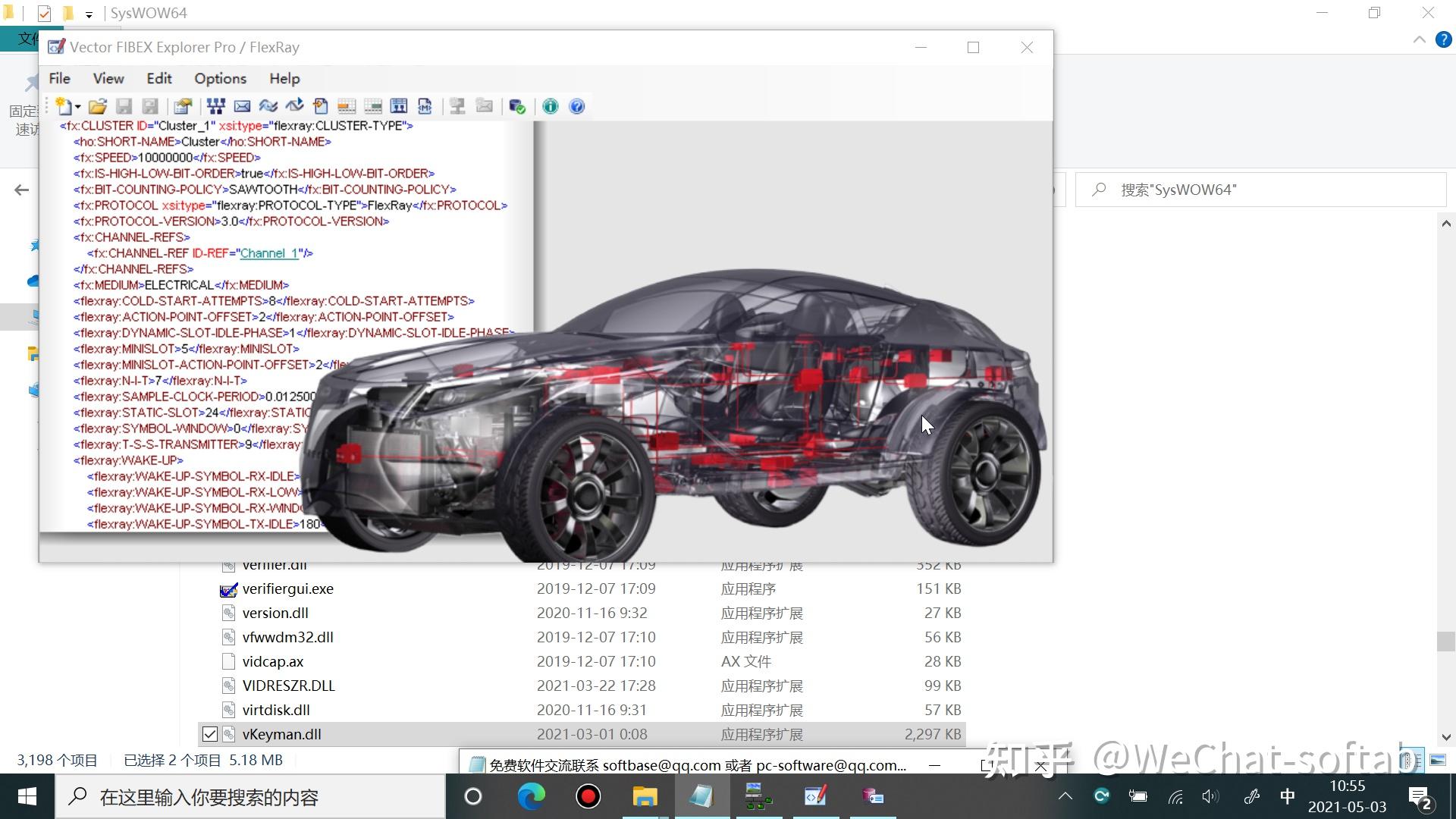
Task: Uncheck the vKeyman.dll file checkbox
Action: pos(209,734)
